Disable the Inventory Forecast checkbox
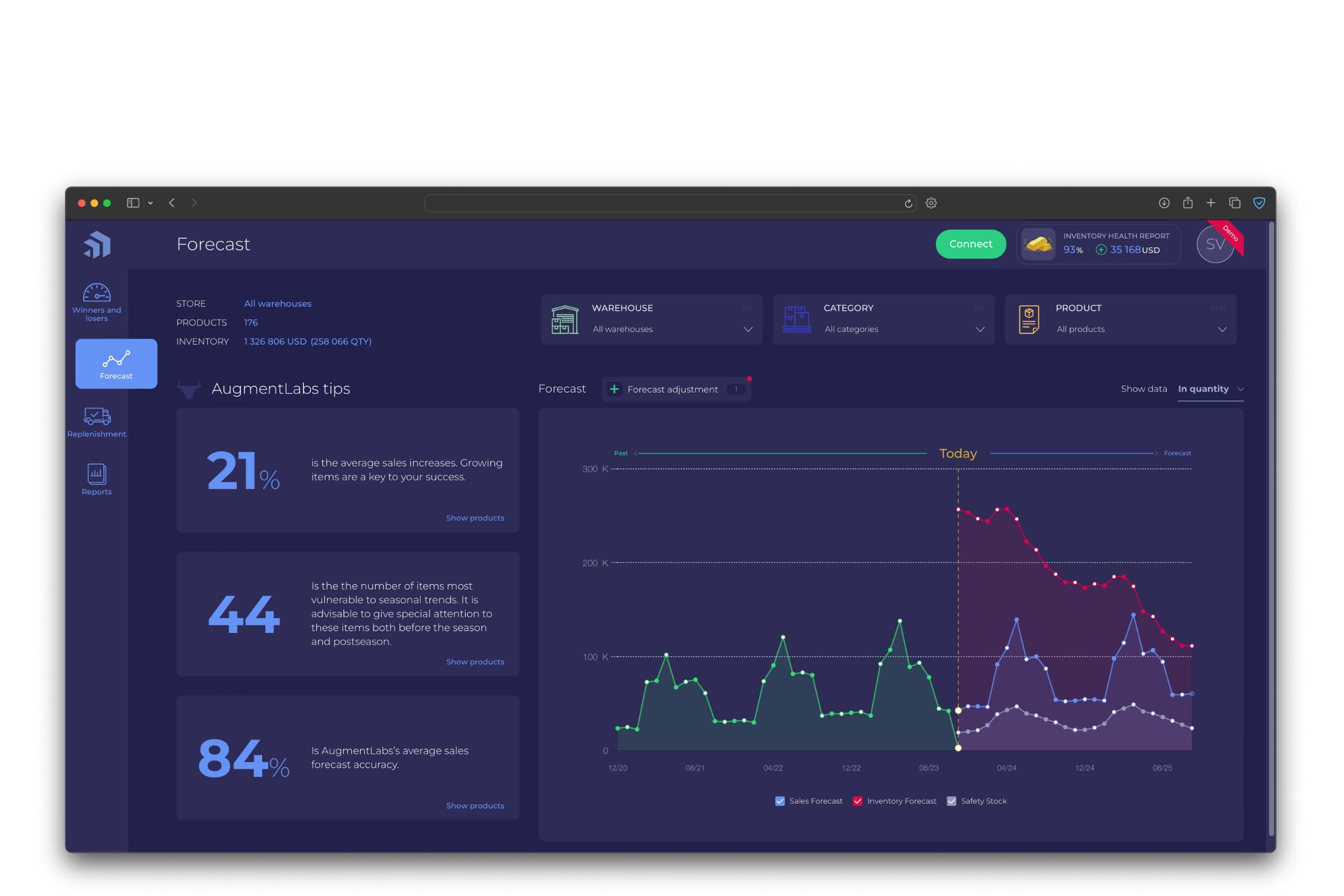This screenshot has height=896, width=1344. 858,801
